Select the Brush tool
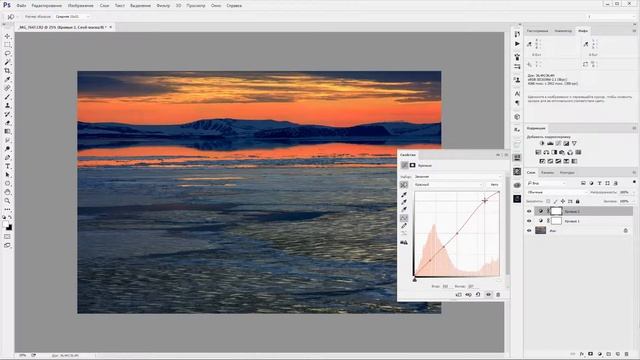The height and width of the screenshot is (360, 640). (7, 97)
